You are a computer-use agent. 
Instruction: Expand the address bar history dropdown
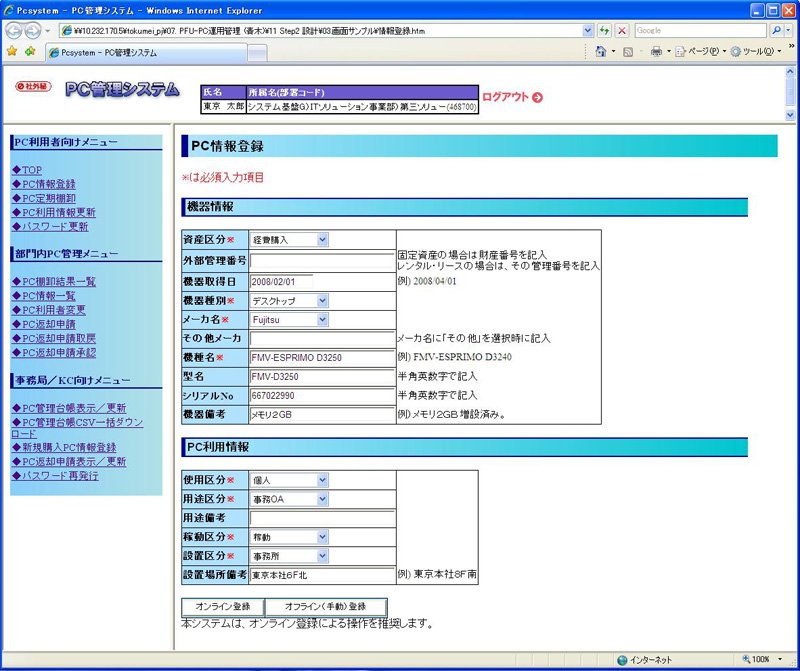(588, 31)
